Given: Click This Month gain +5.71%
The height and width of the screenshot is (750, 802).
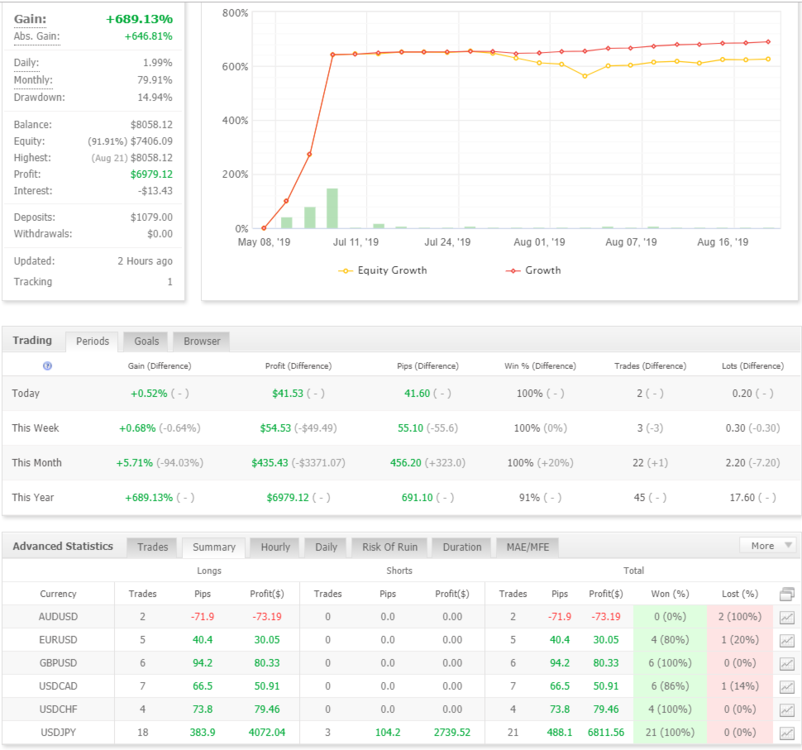Looking at the screenshot, I should pyautogui.click(x=135, y=463).
